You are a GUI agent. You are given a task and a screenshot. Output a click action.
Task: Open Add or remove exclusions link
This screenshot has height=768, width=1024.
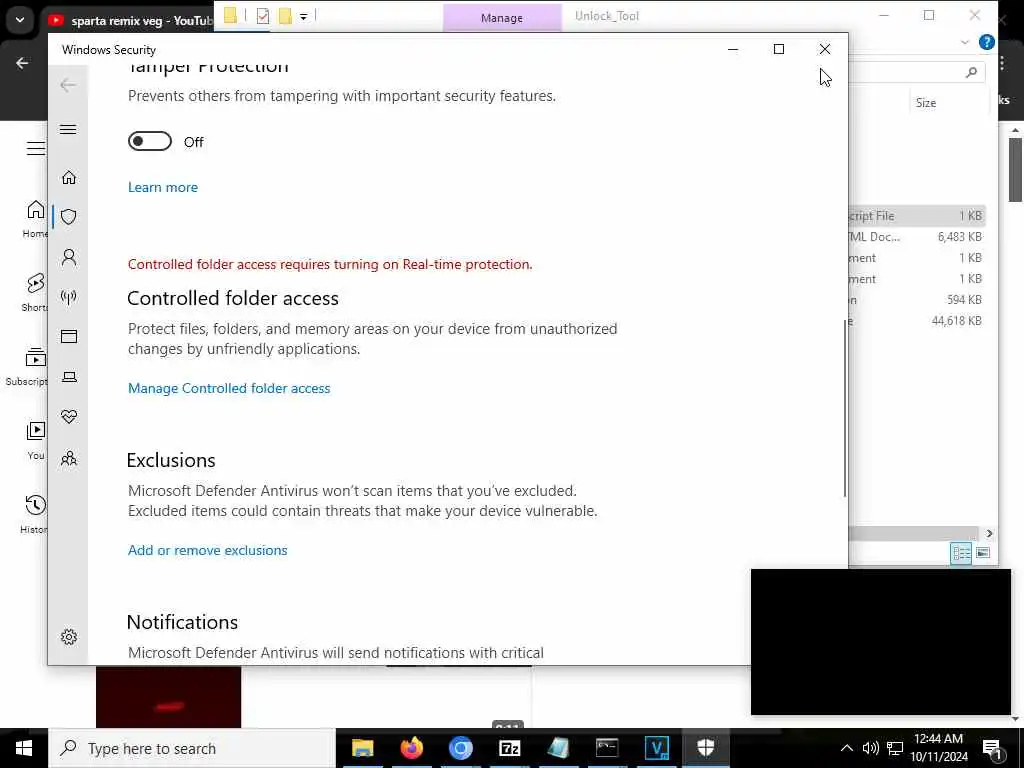click(x=208, y=550)
